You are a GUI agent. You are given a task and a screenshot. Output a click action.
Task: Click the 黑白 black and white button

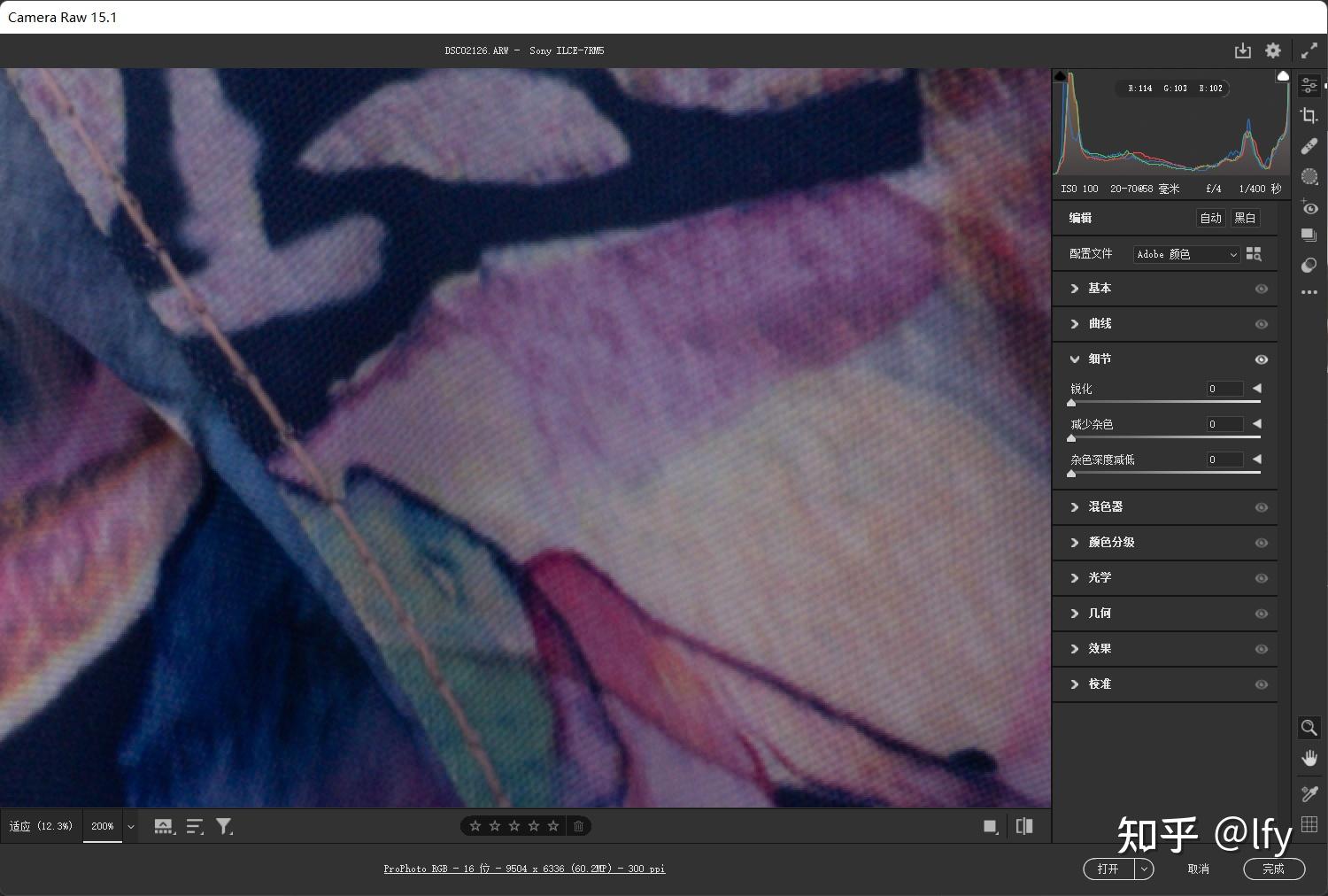[1245, 218]
